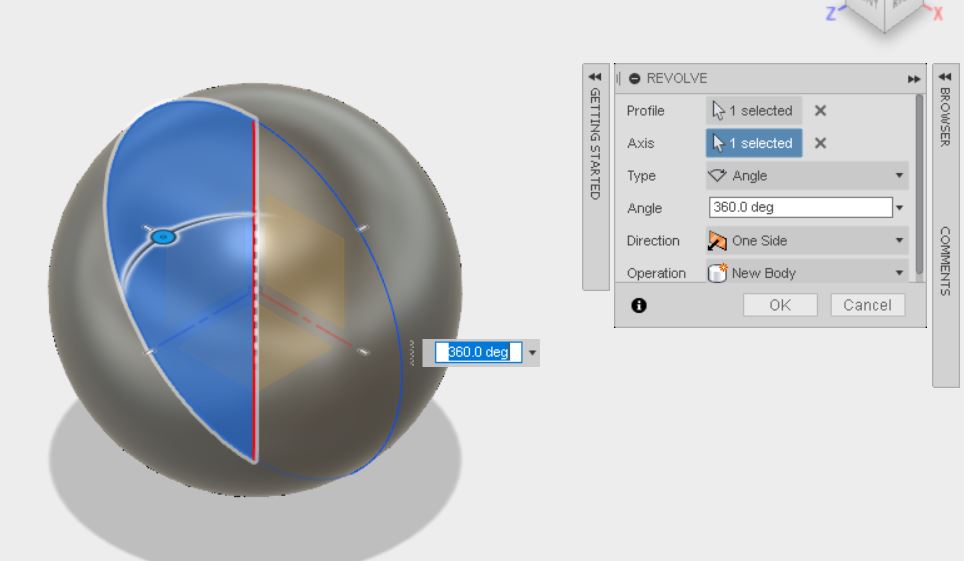Click the Direction One Side icon
The image size is (964, 561).
(717, 241)
